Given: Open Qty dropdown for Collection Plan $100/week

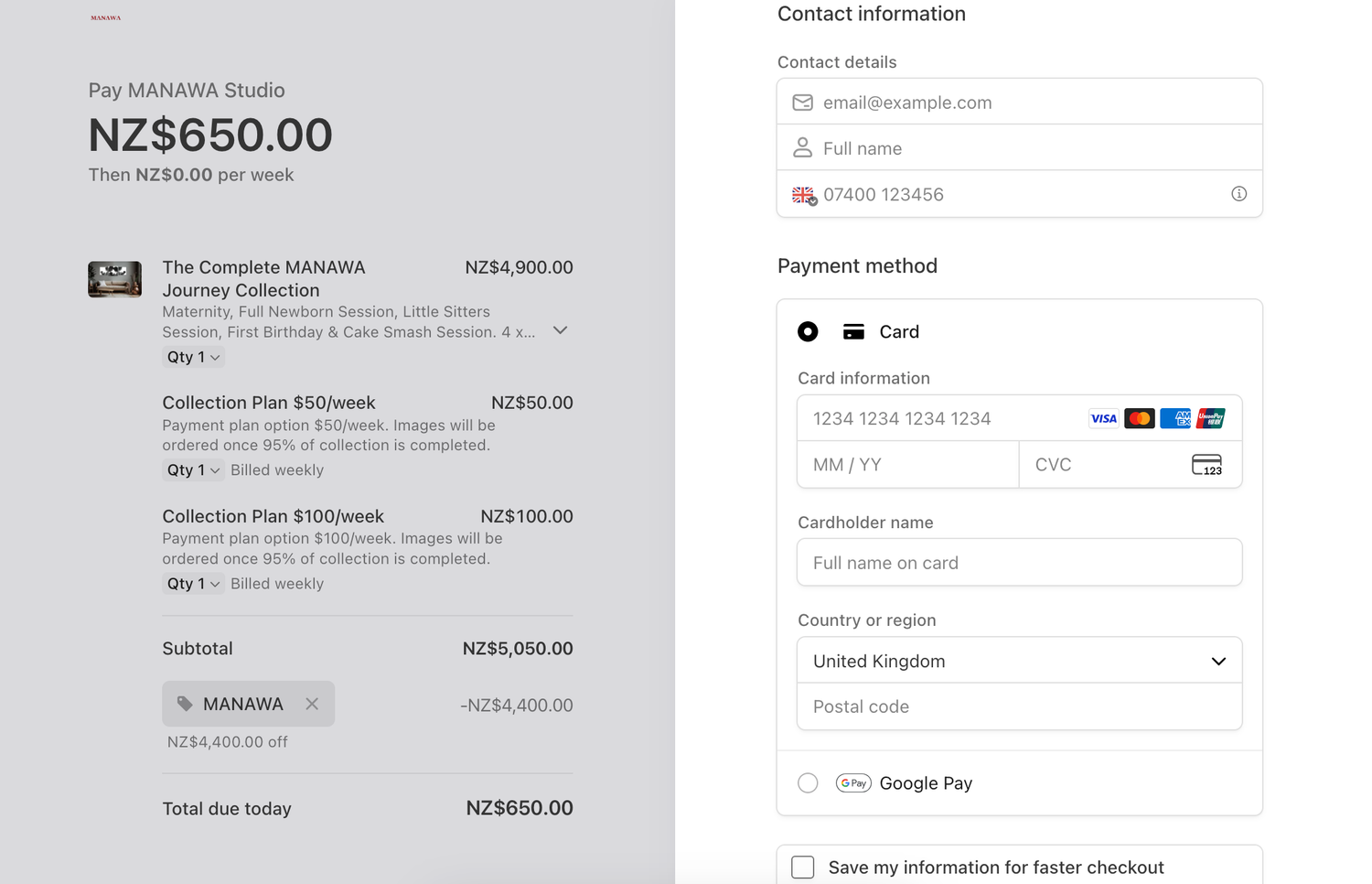Looking at the screenshot, I should click(x=193, y=584).
